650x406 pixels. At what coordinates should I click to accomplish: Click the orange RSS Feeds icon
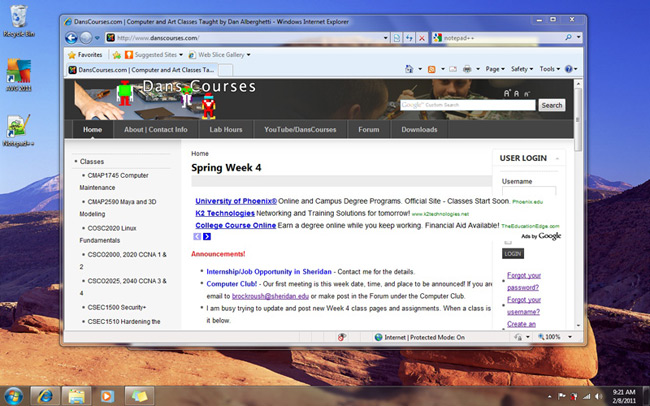pos(432,69)
